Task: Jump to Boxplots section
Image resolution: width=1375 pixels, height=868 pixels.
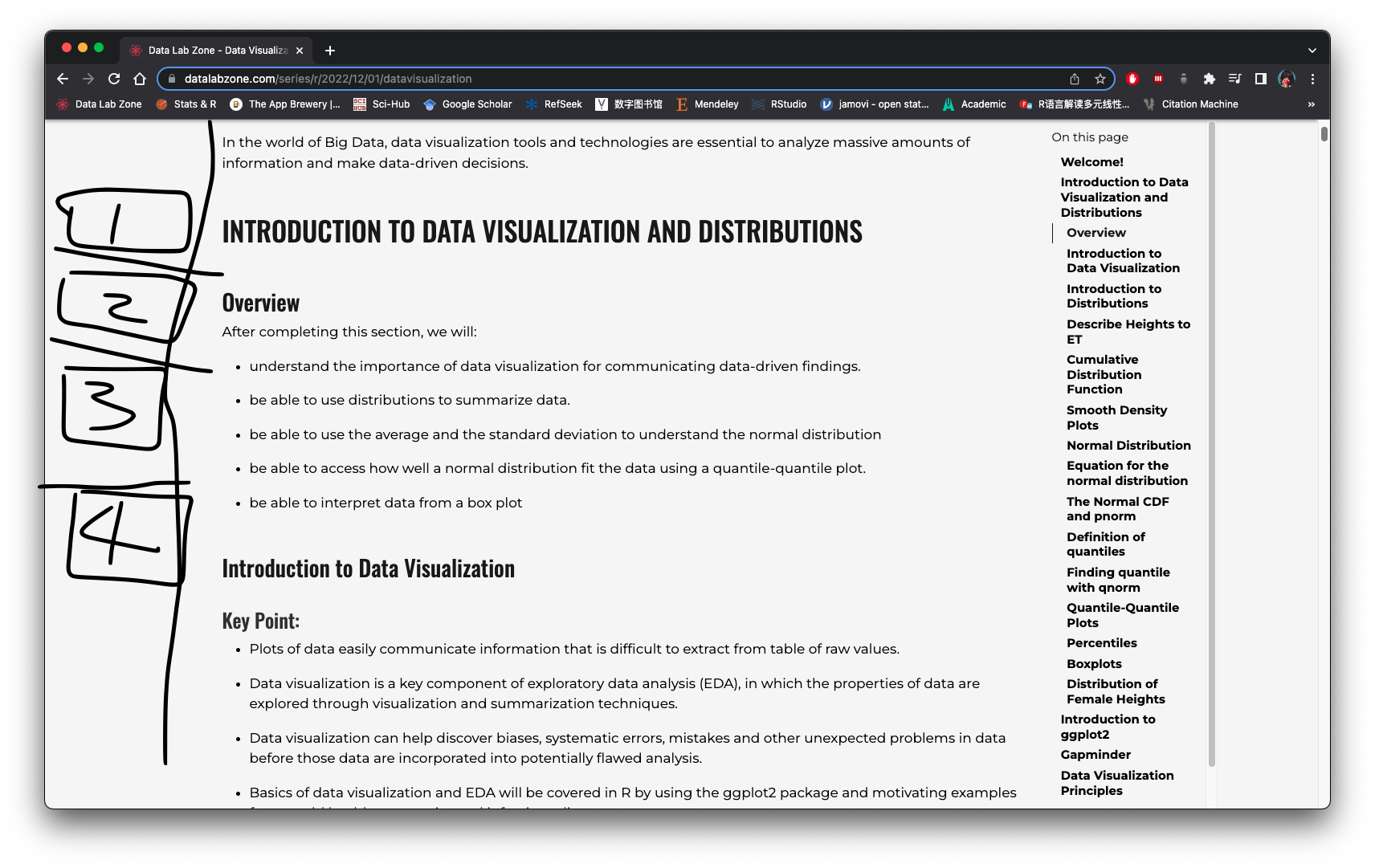Action: tap(1094, 664)
